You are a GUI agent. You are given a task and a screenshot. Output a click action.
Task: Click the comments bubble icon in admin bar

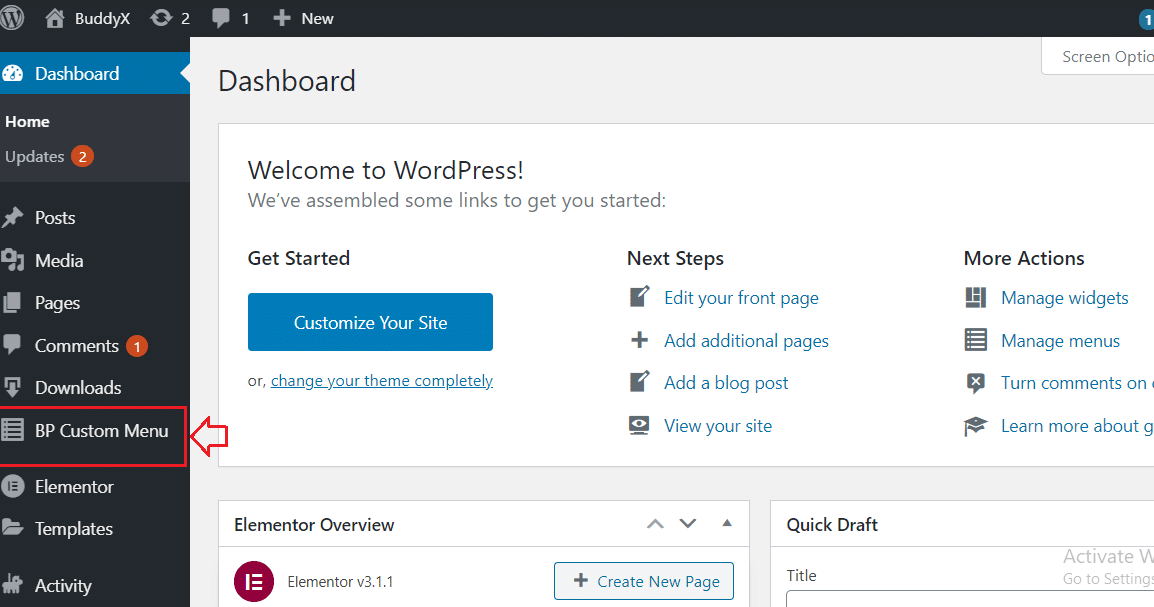[222, 18]
